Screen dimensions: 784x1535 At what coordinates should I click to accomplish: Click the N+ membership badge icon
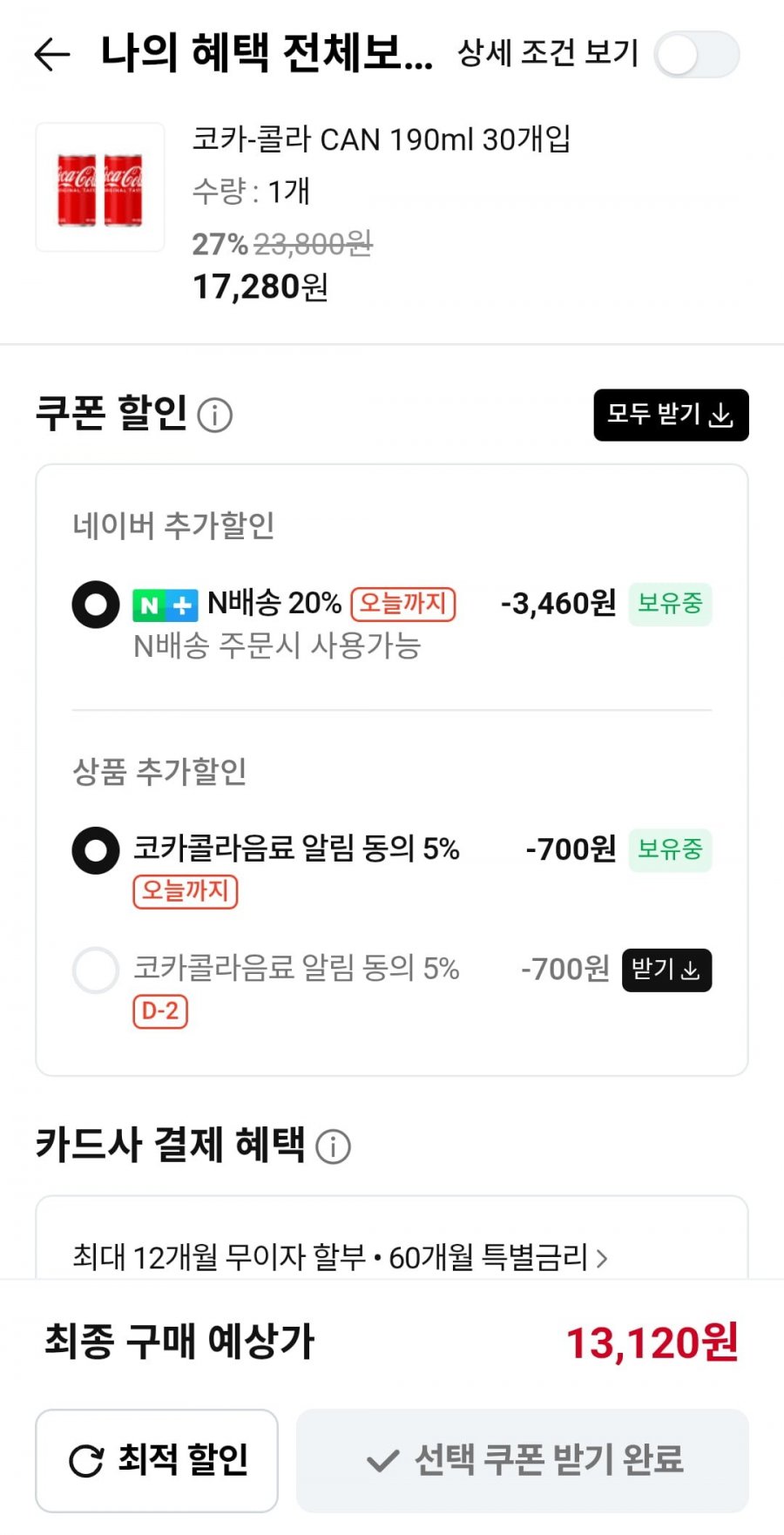(165, 605)
